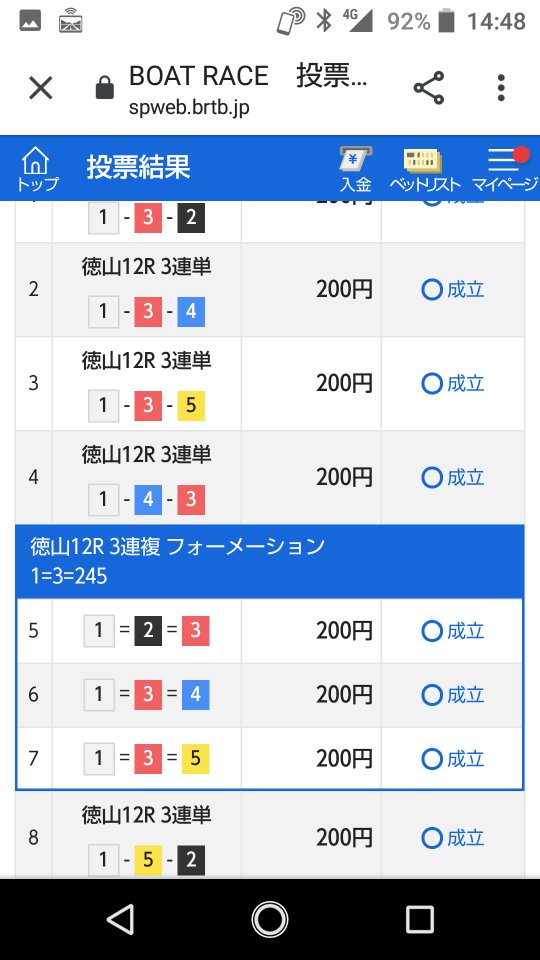Close the browser tab with X
The image size is (540, 960).
[x=41, y=88]
